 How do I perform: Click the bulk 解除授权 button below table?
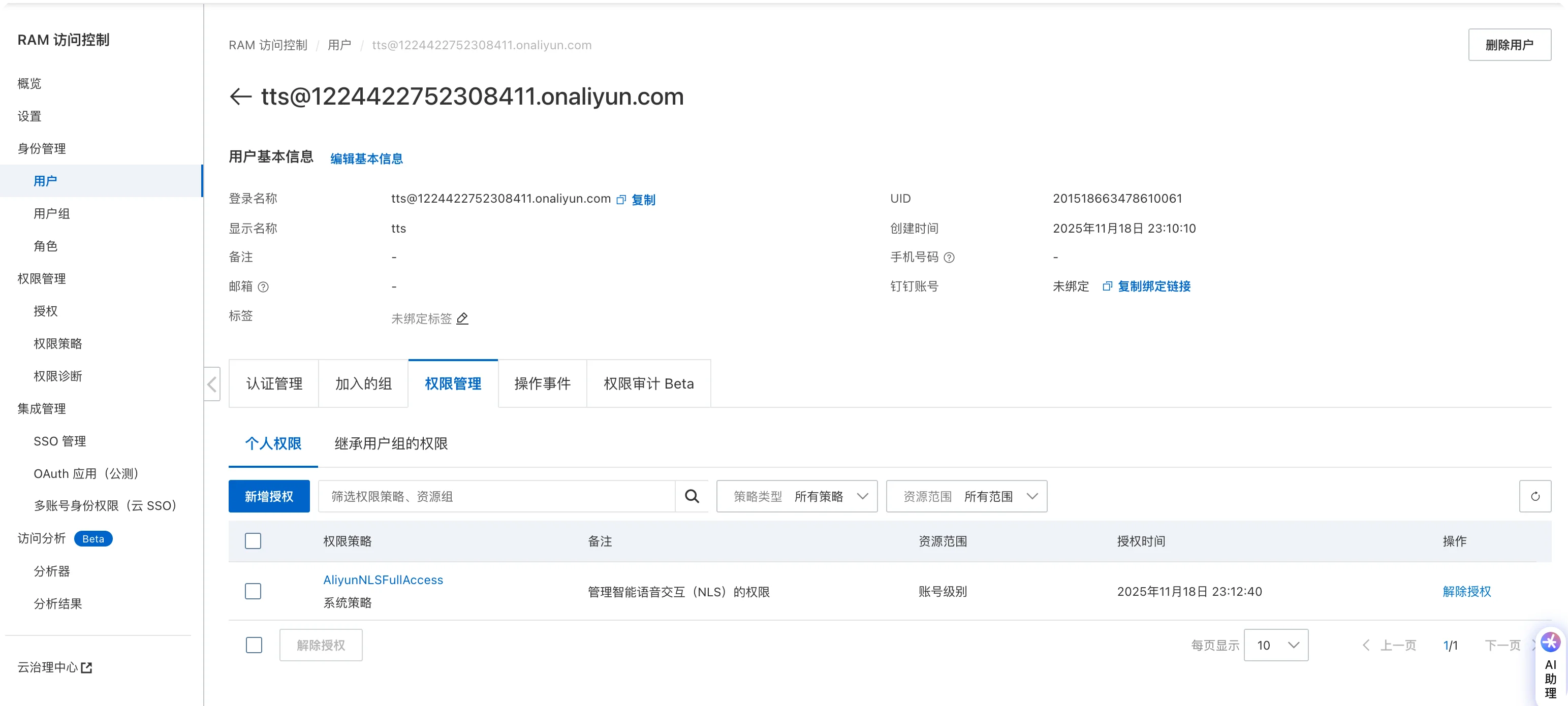[321, 645]
